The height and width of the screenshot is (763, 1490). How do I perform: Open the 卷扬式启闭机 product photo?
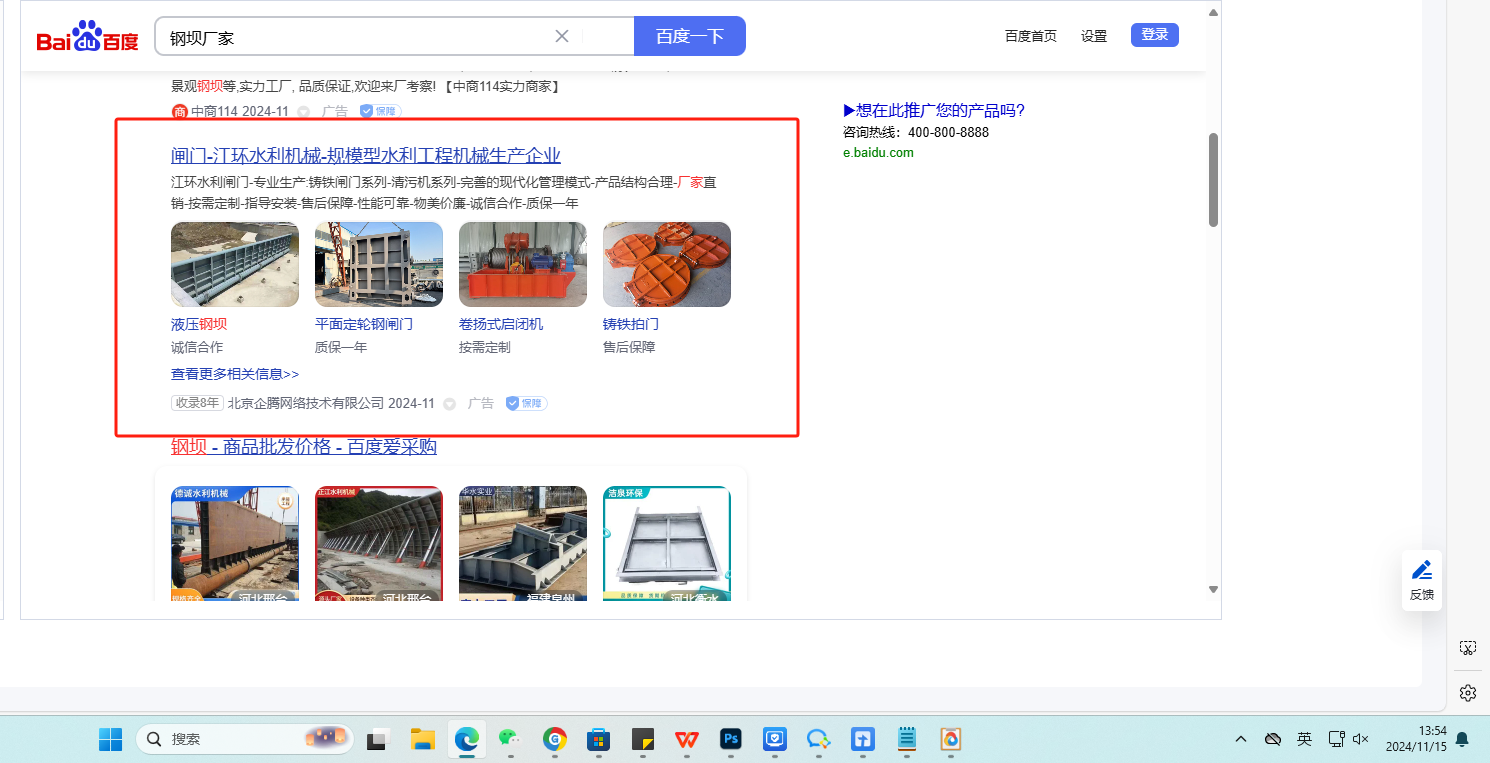coord(523,264)
